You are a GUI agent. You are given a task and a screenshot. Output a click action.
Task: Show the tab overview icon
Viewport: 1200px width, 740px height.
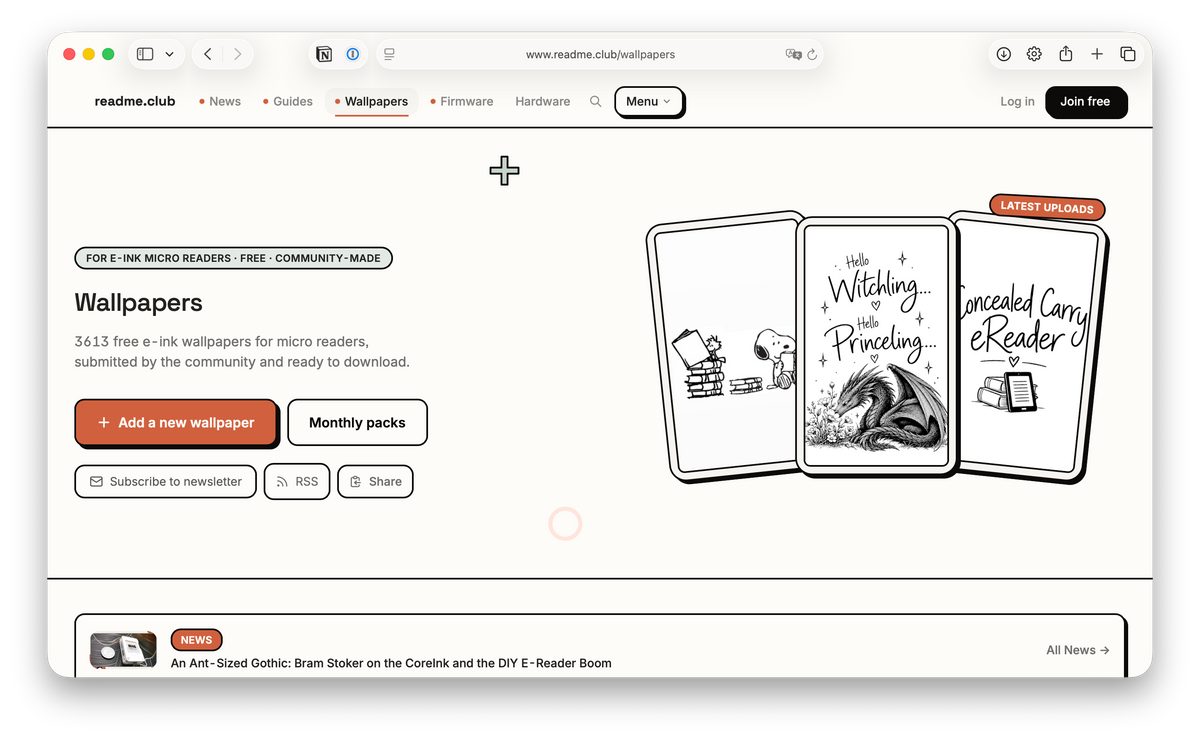[x=1128, y=54]
